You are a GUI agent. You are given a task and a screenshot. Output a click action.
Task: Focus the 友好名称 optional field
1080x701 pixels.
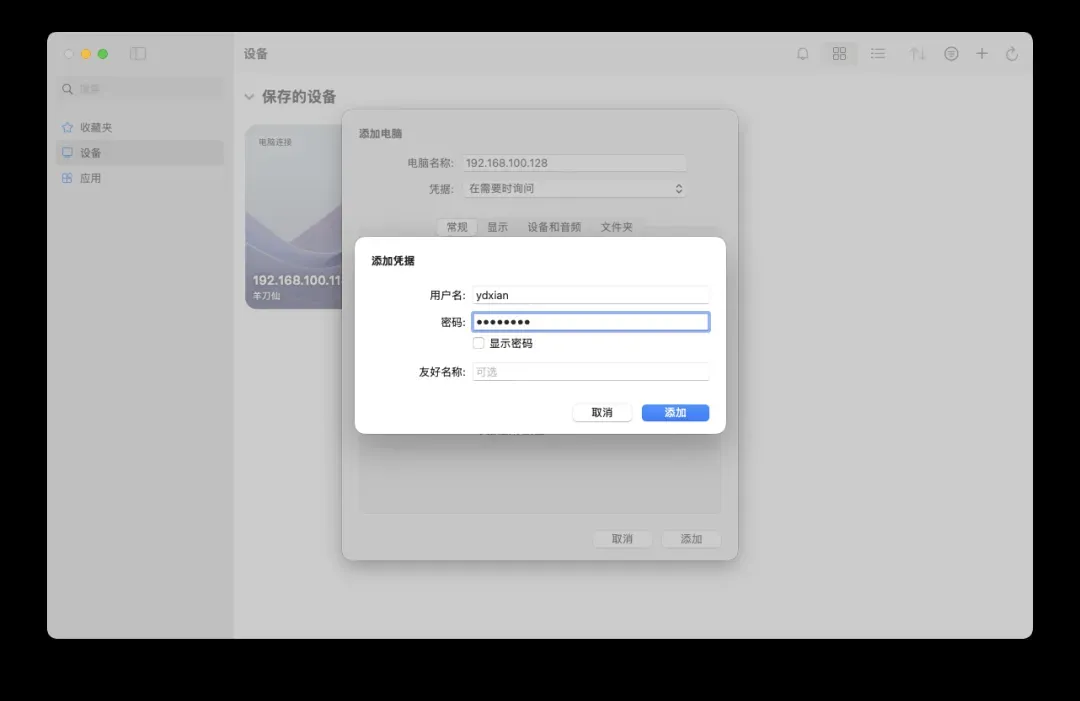point(590,372)
